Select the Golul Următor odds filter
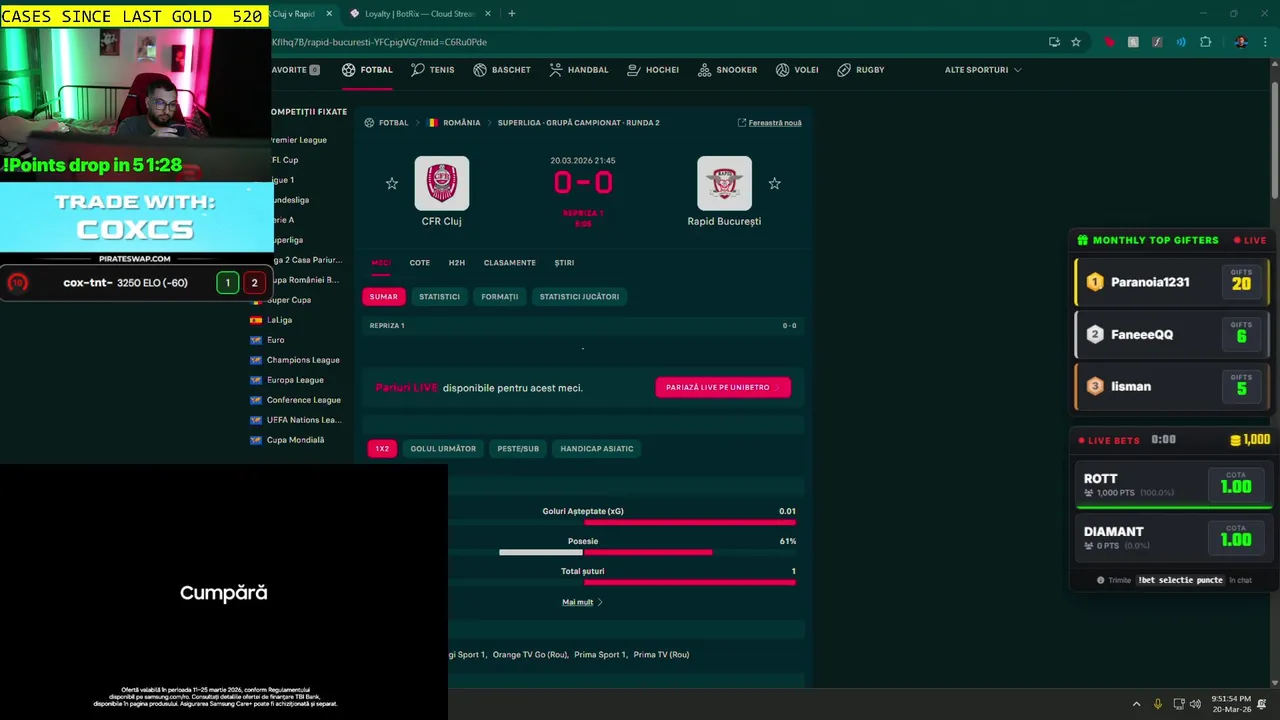Screen dimensions: 1280x720 (443, 449)
